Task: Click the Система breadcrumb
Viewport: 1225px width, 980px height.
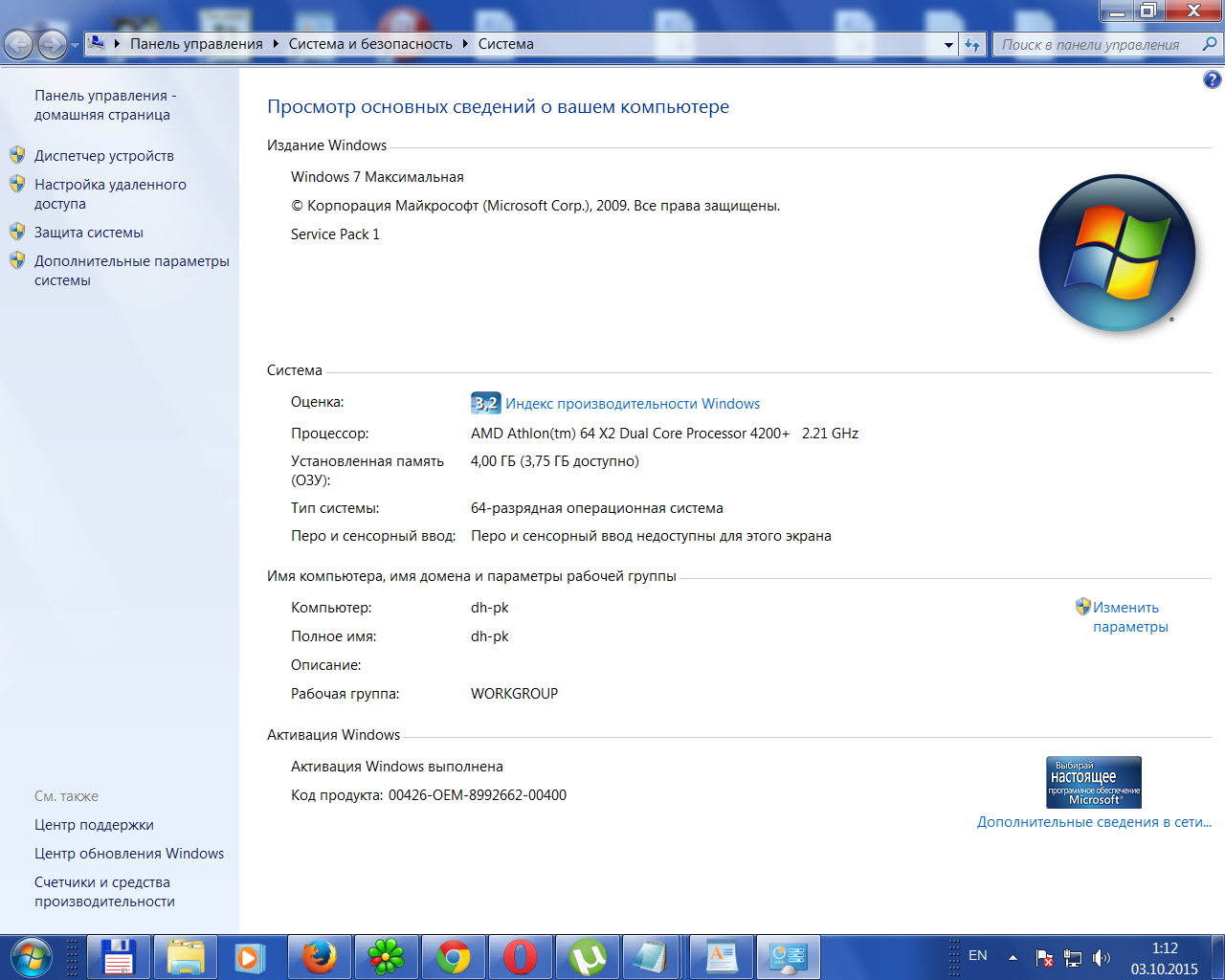Action: pyautogui.click(x=506, y=44)
